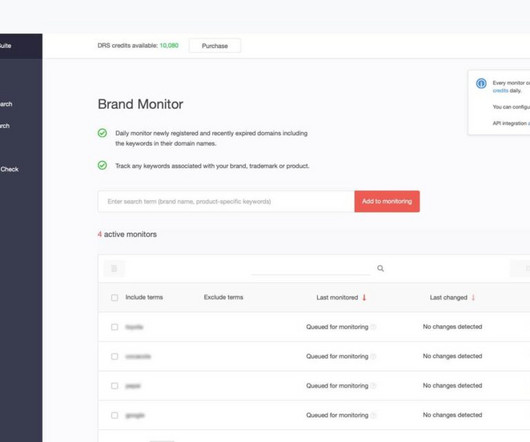Click the greyed bulk action icon above table

tap(114, 268)
